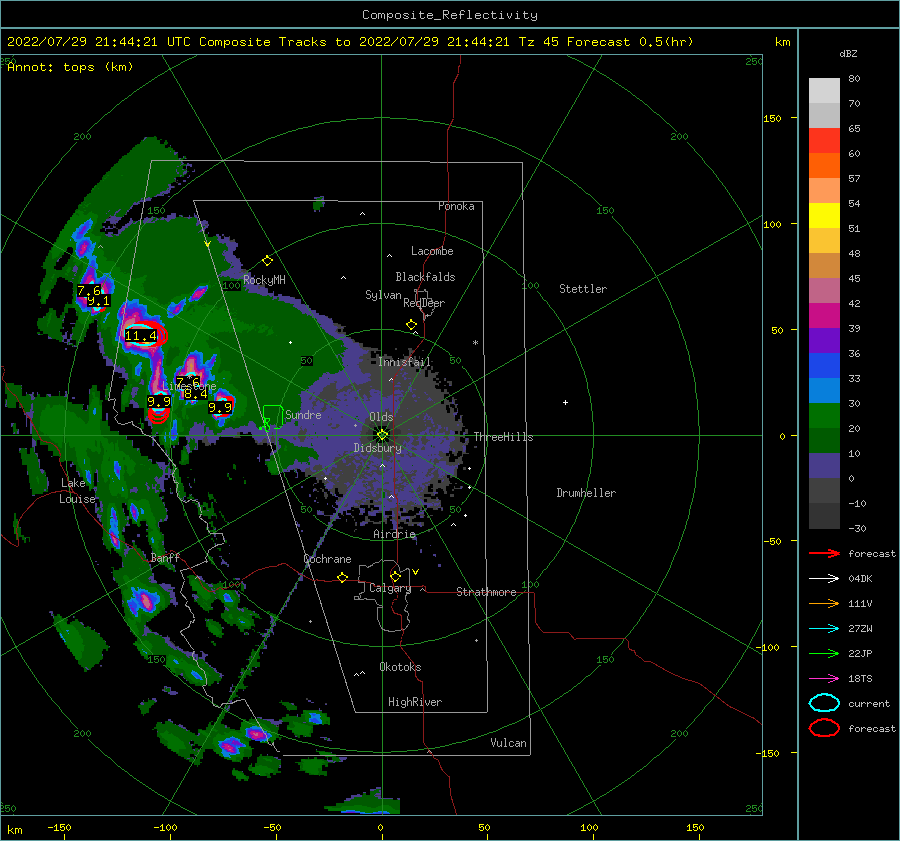Click the Composite_Reflectivity title

click(450, 15)
